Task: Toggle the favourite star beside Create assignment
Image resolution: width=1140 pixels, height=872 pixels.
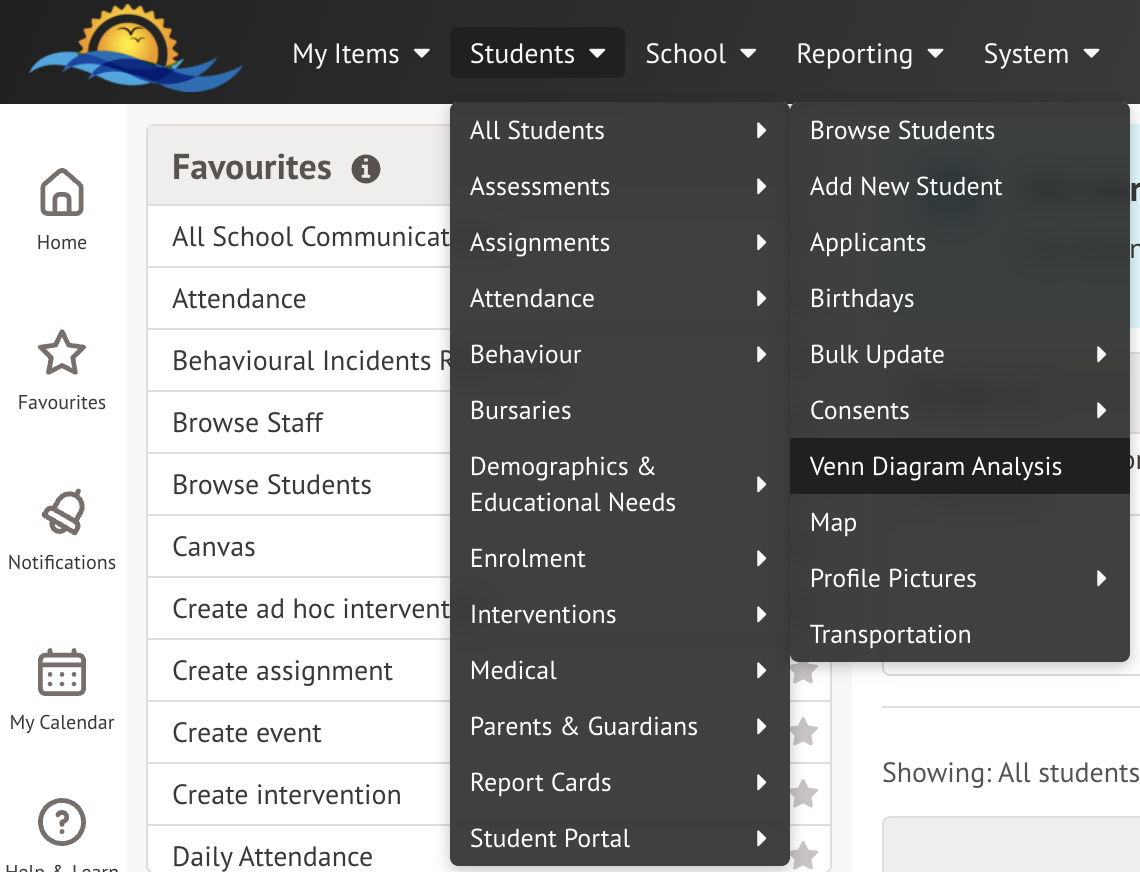Action: [803, 670]
